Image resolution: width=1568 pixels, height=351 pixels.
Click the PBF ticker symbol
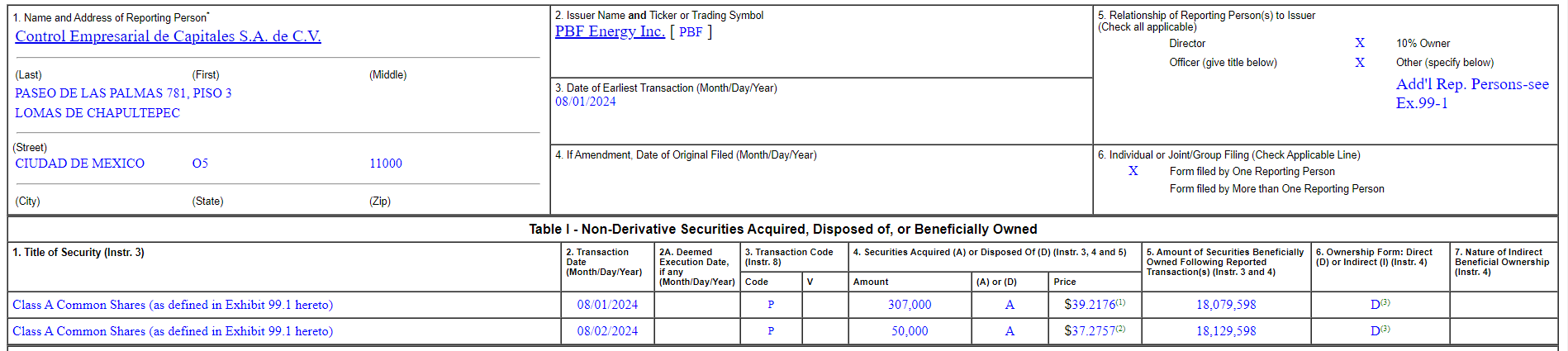[691, 32]
